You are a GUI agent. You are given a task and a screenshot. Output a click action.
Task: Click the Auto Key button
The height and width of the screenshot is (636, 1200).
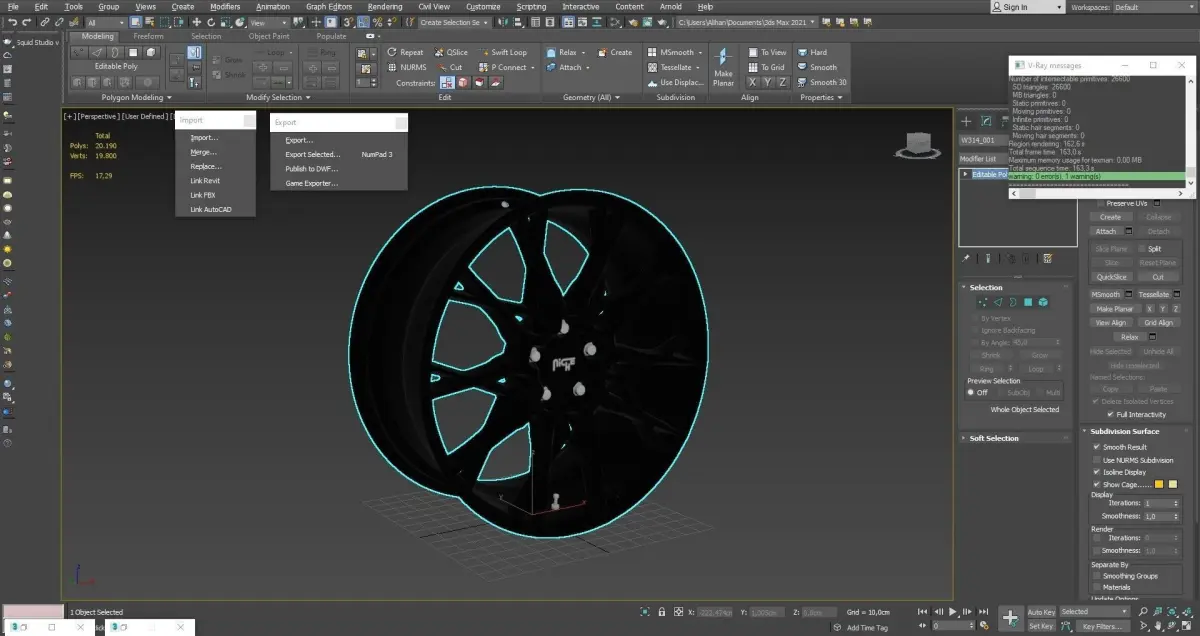click(1041, 611)
